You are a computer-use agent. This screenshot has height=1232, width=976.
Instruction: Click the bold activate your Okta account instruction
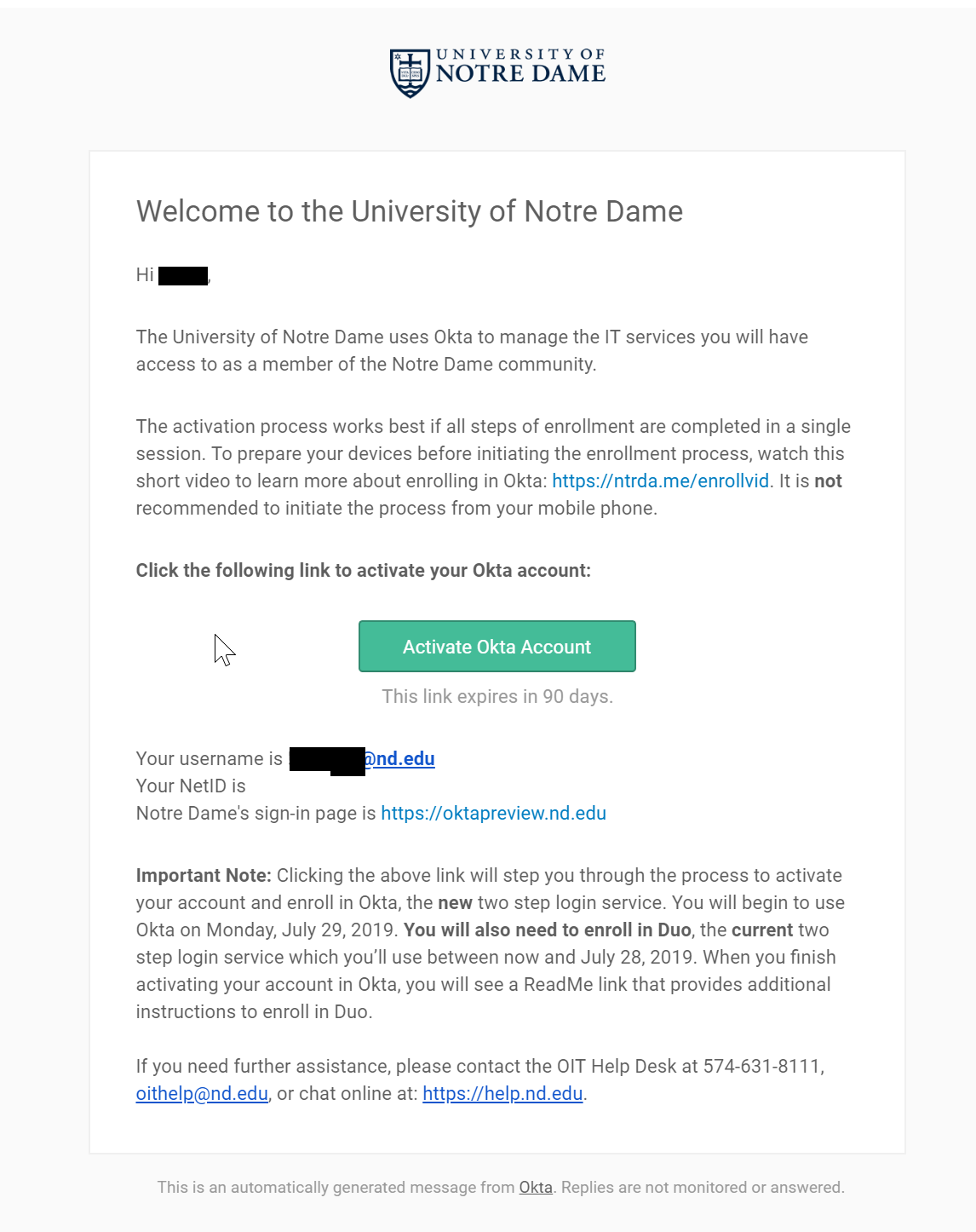363,570
